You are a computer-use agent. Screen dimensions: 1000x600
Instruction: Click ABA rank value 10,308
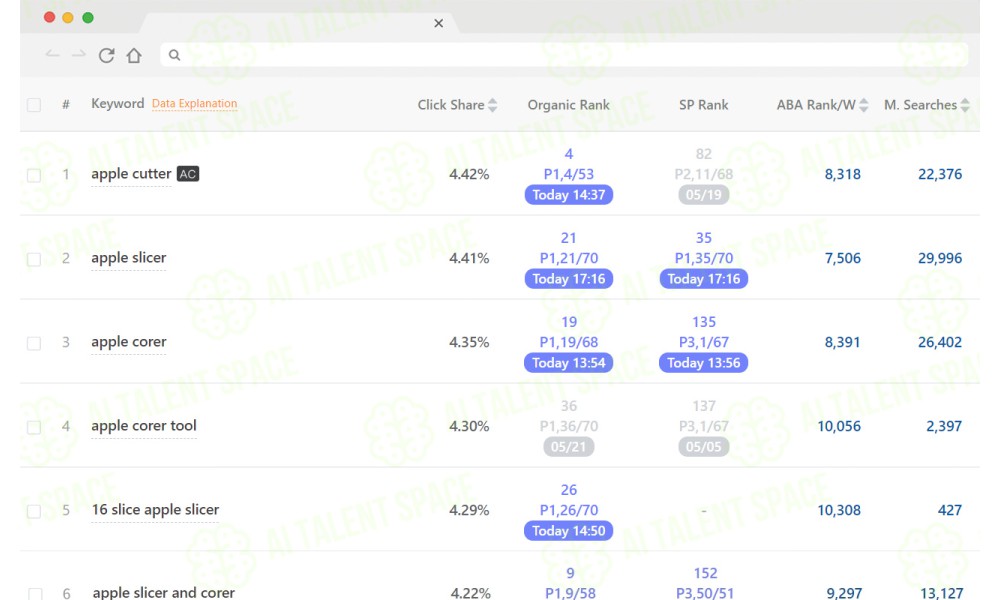point(839,510)
